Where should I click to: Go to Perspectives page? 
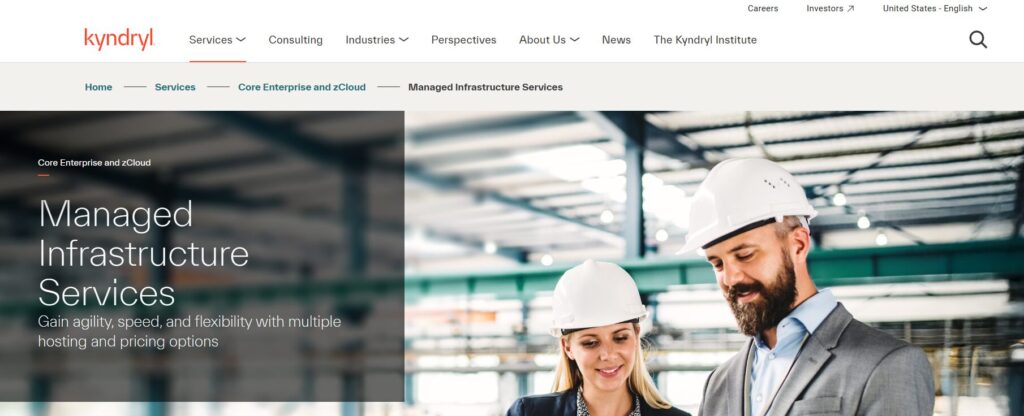464,40
